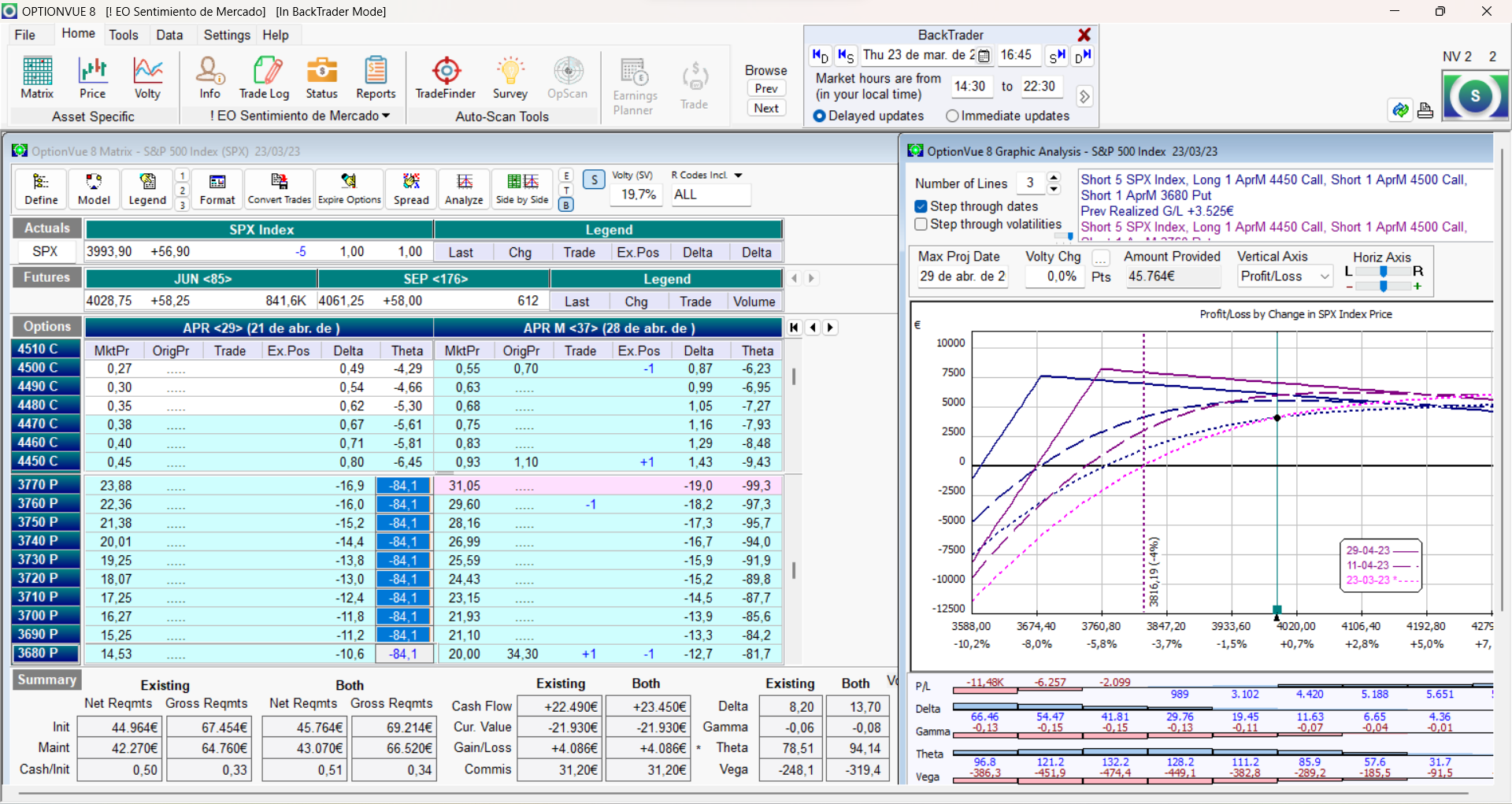Toggle the B view button in Matrix toolbar

coord(566,205)
